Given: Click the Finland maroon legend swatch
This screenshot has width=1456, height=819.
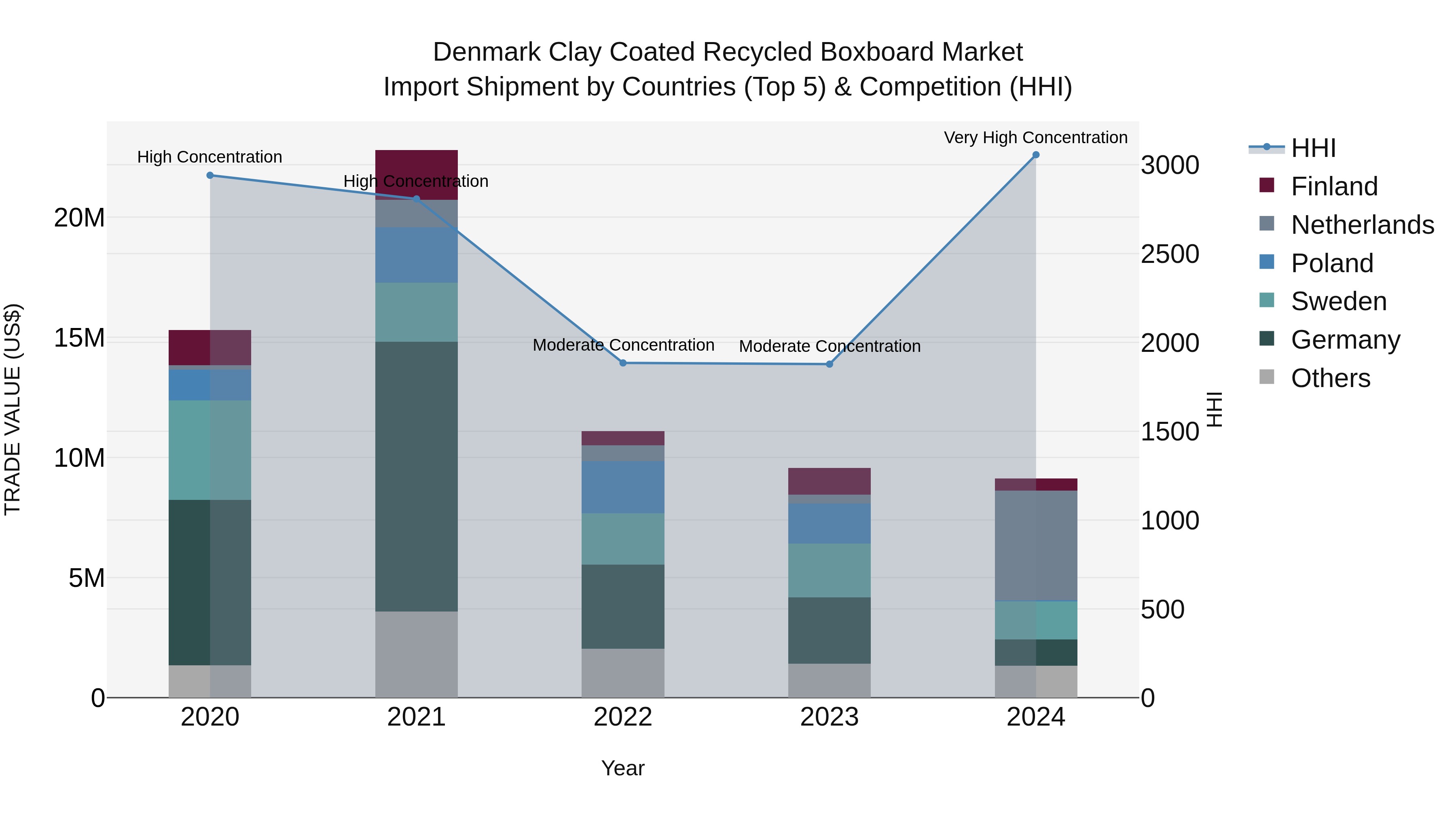Looking at the screenshot, I should 1267,185.
